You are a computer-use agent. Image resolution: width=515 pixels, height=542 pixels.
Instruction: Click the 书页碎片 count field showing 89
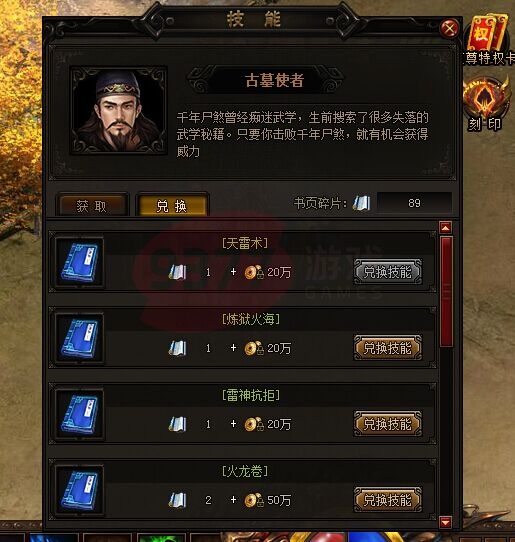[x=414, y=203]
